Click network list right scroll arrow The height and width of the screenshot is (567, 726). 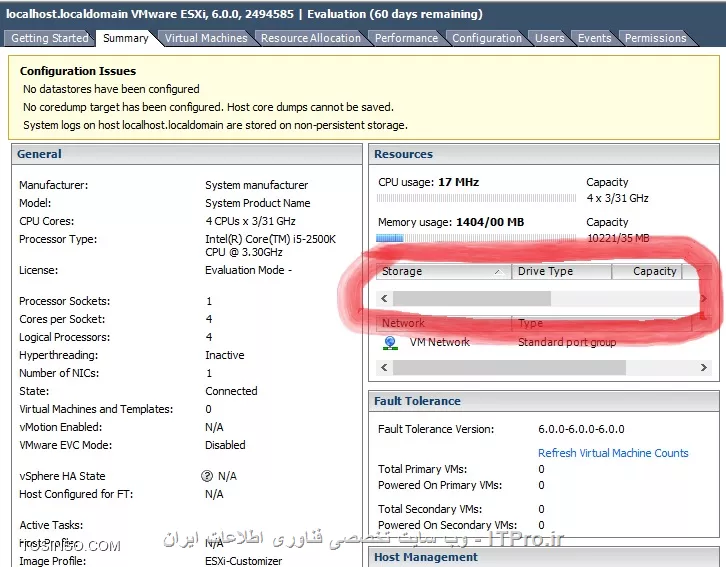[x=704, y=368]
